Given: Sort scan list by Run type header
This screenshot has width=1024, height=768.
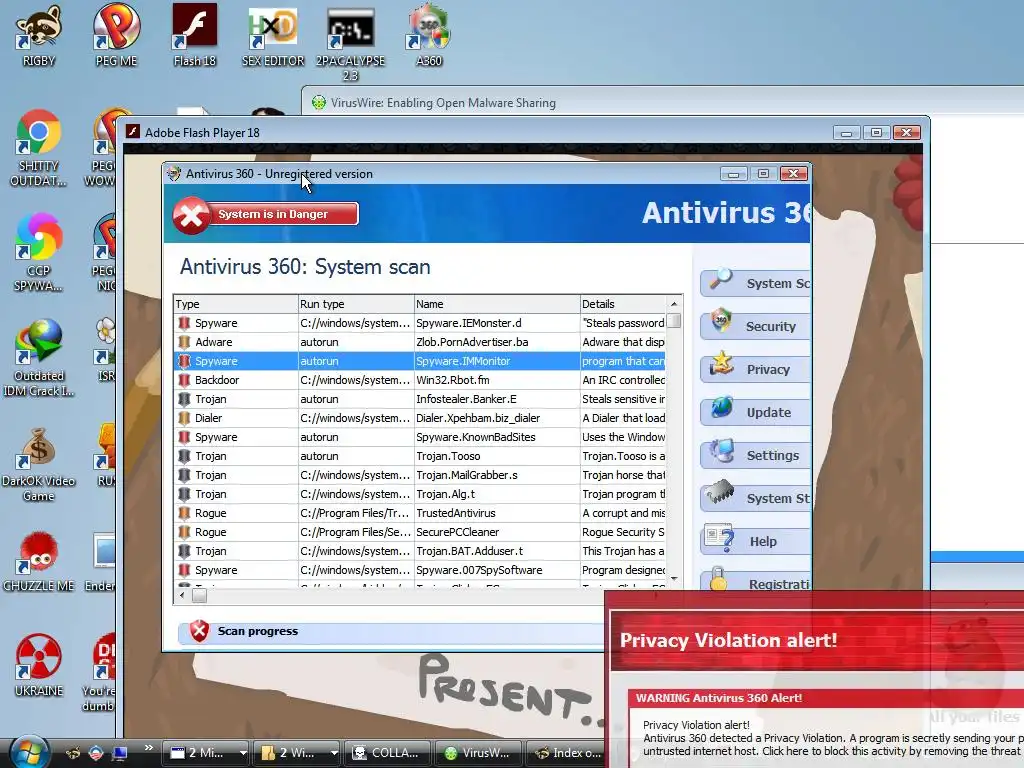Looking at the screenshot, I should (x=356, y=304).
